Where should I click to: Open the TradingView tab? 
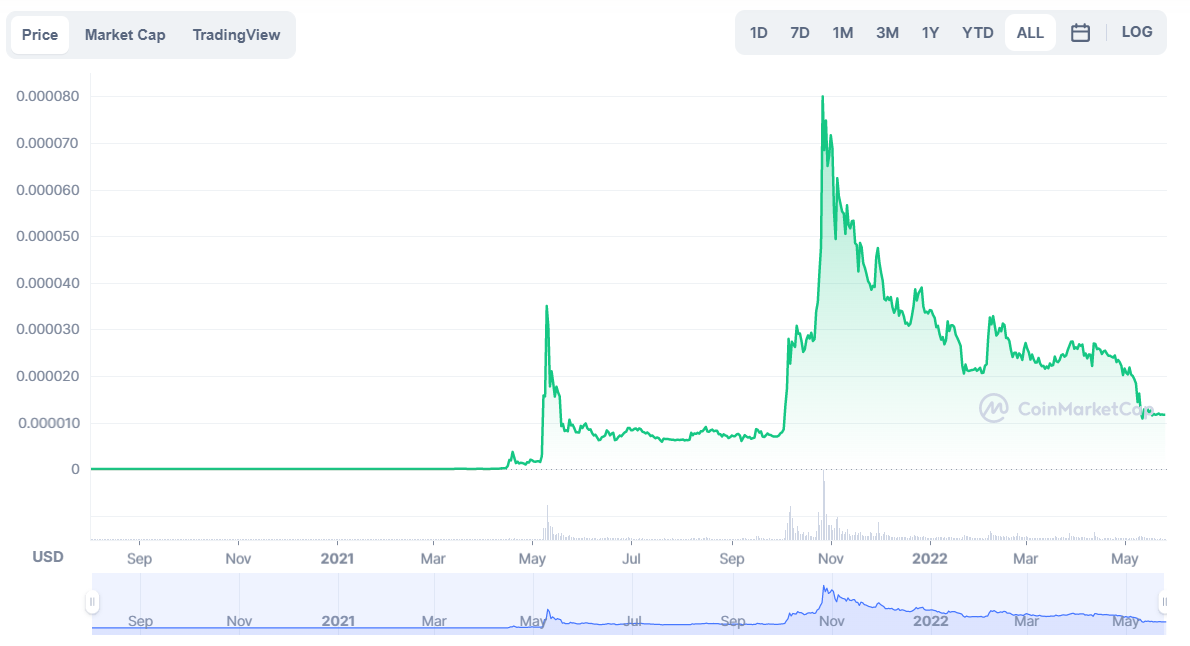[236, 35]
